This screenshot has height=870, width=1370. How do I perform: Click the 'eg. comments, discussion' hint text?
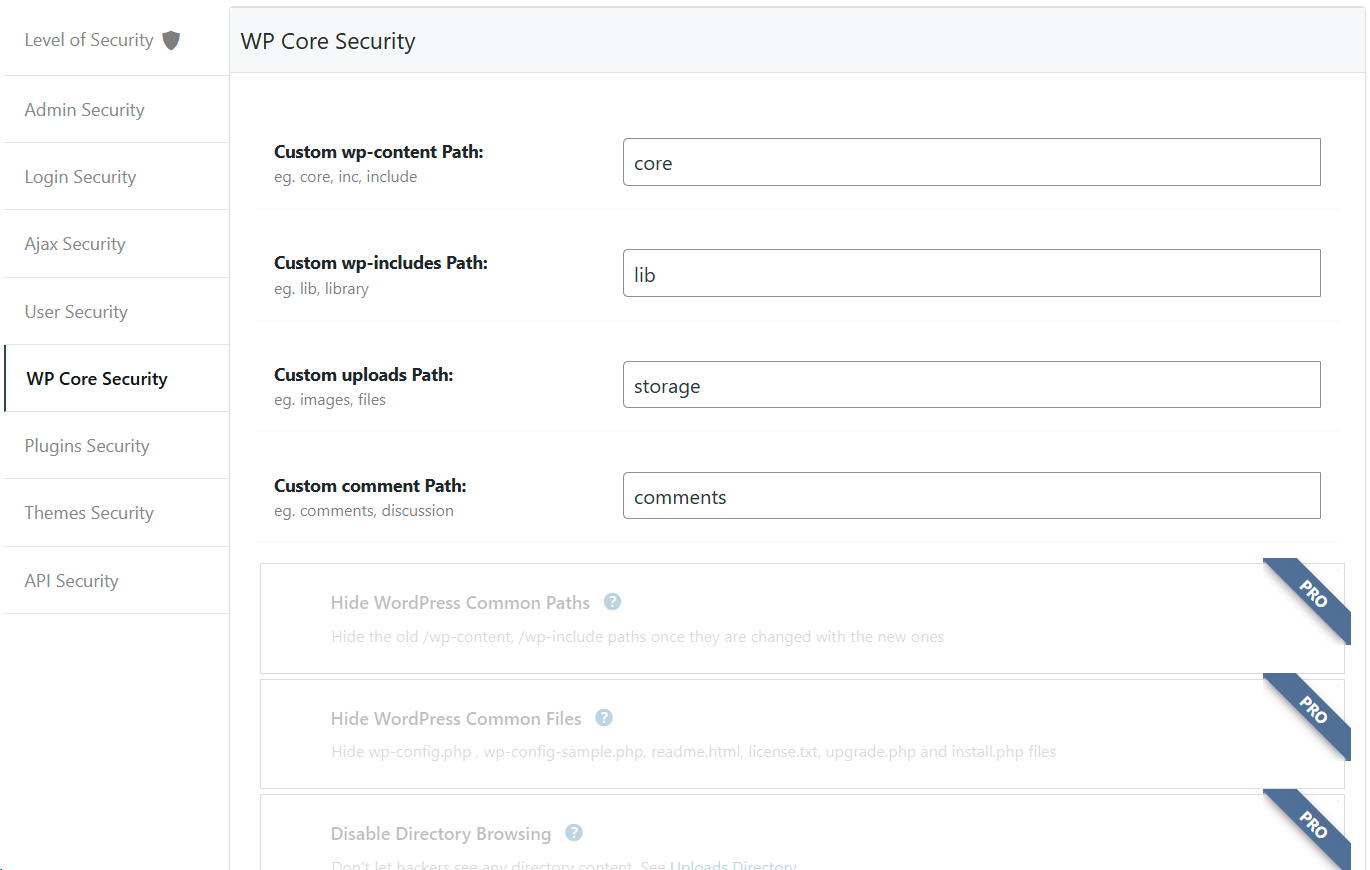point(364,511)
